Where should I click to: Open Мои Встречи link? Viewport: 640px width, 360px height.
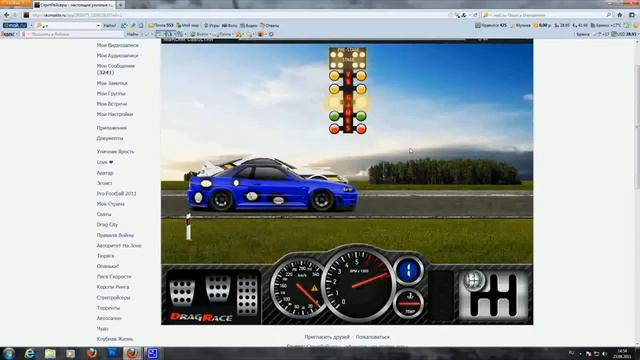(x=112, y=104)
